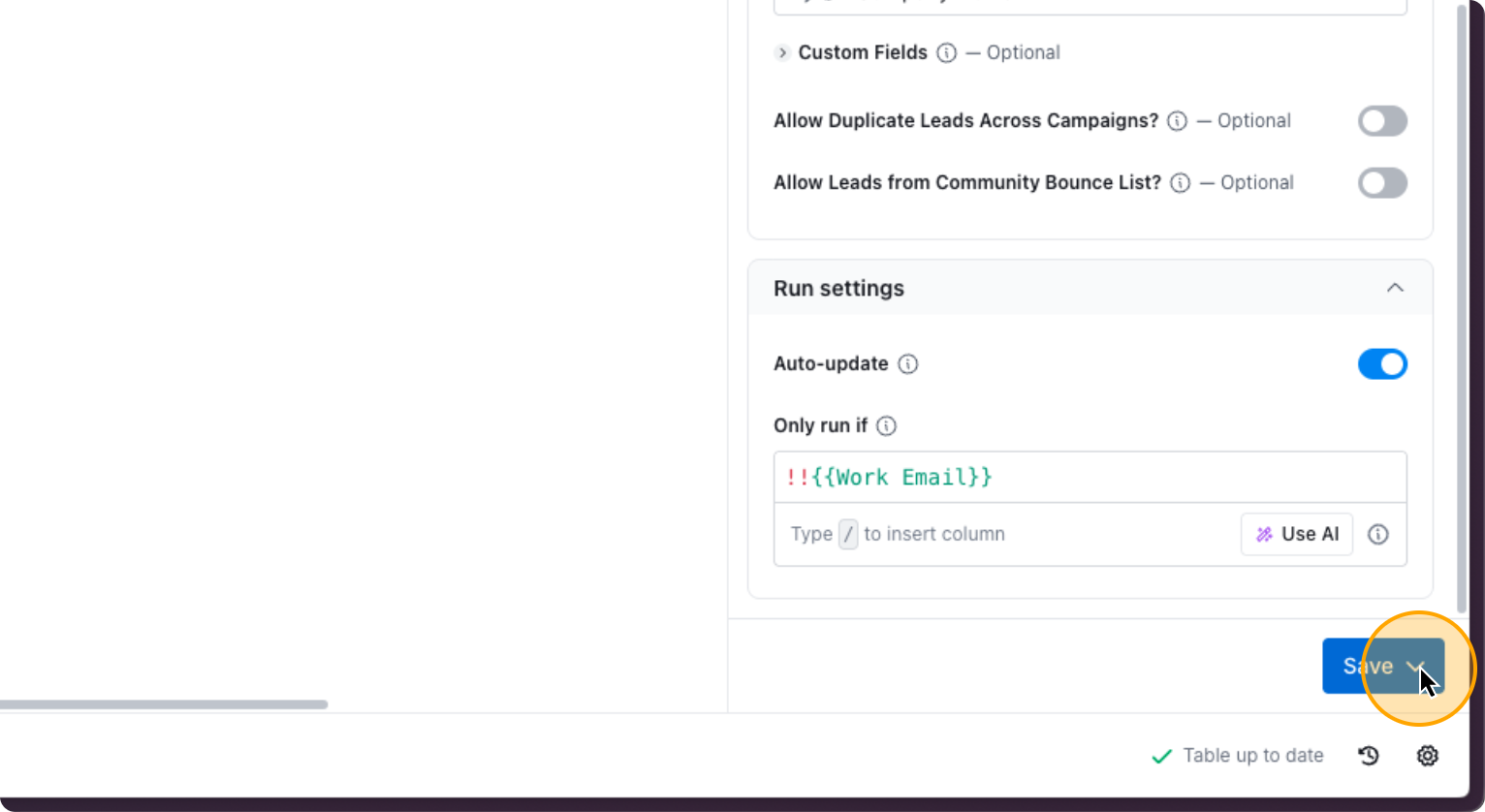
Task: Click the horizontal table scrollbar
Action: click(x=163, y=704)
